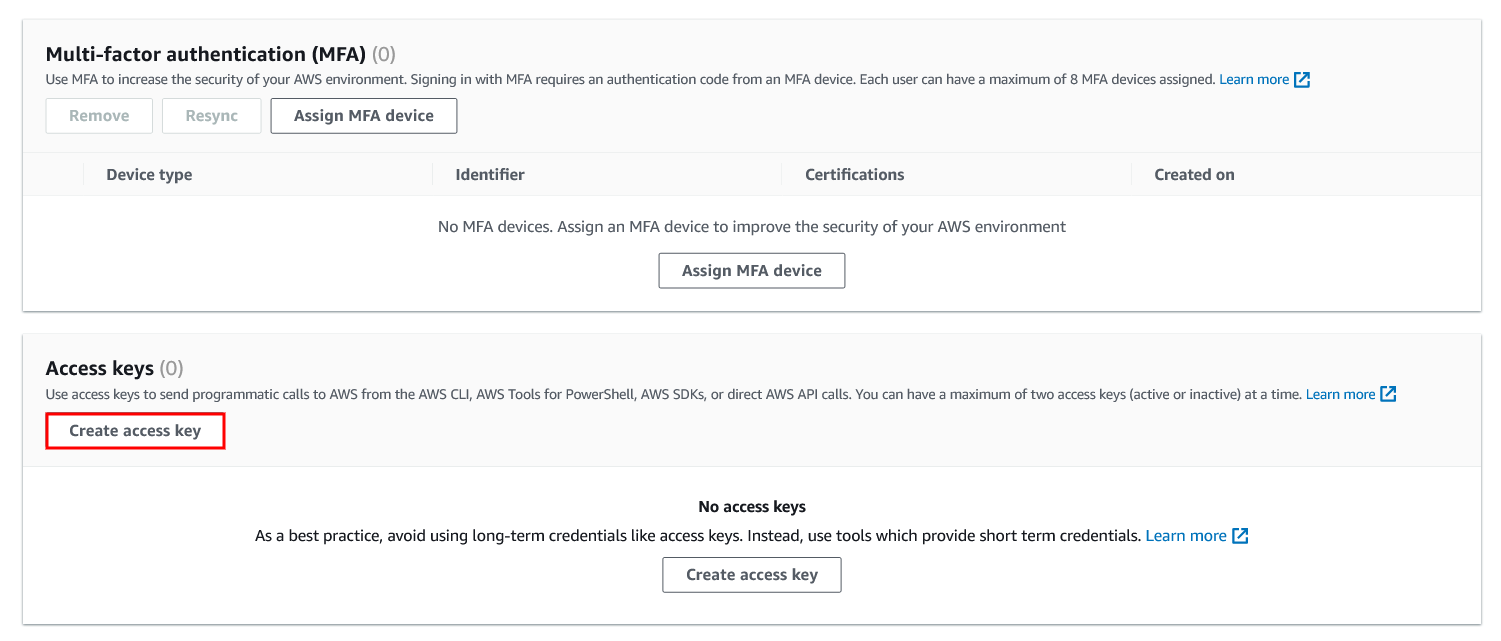Click the external link icon after the access keys limit Learn more link
Image resolution: width=1501 pixels, height=641 pixels.
click(1388, 394)
